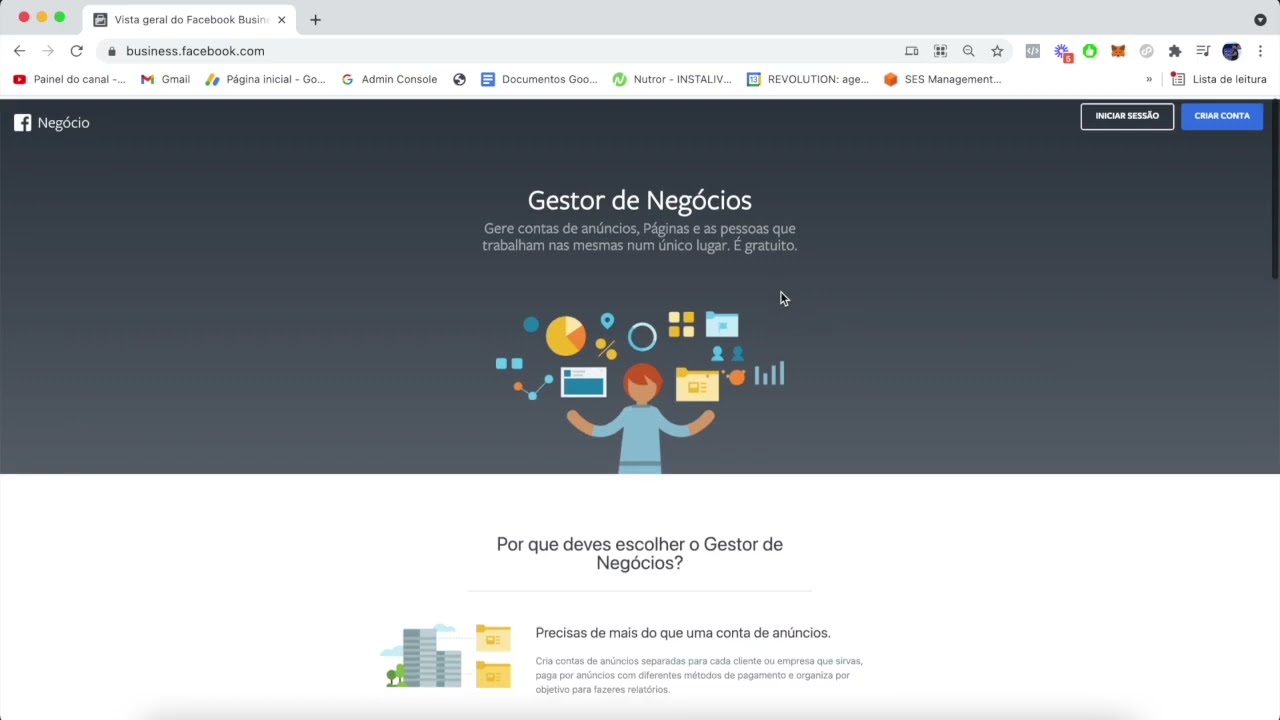Open the Página inicial Google Ads bookmark

click(265, 79)
